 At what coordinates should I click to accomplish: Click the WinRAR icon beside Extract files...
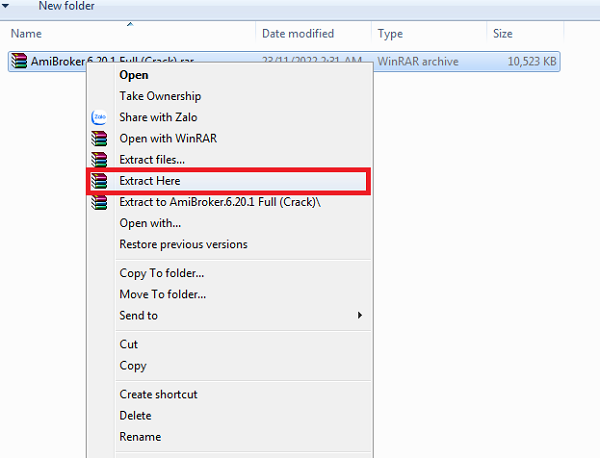[x=99, y=160]
